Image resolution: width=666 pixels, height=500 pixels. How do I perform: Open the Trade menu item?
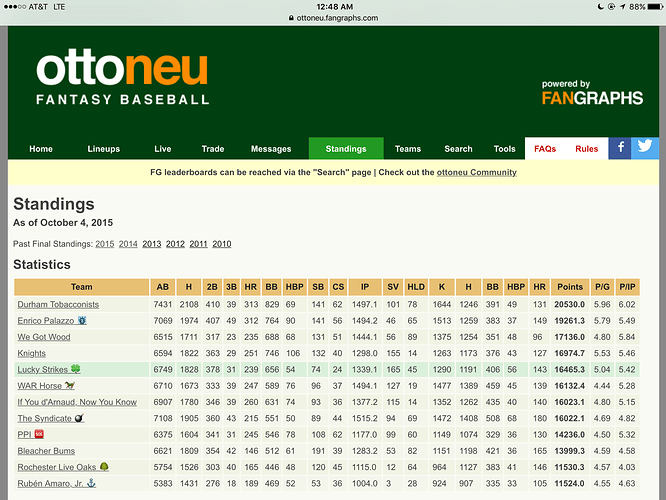click(x=213, y=149)
